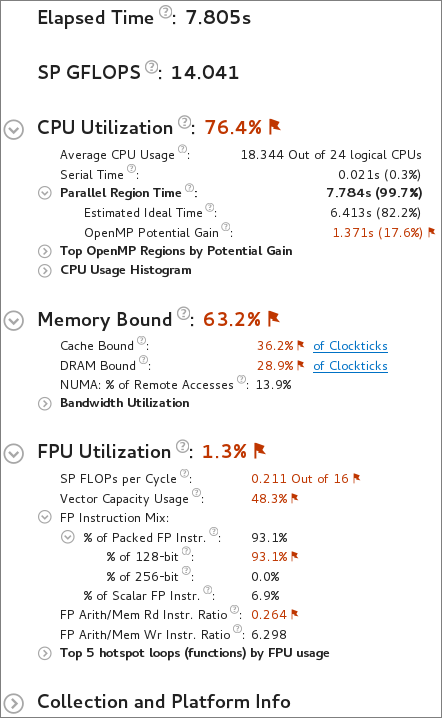The height and width of the screenshot is (718, 442).
Task: Collapse the Memory Bound section
Action: [x=14, y=321]
